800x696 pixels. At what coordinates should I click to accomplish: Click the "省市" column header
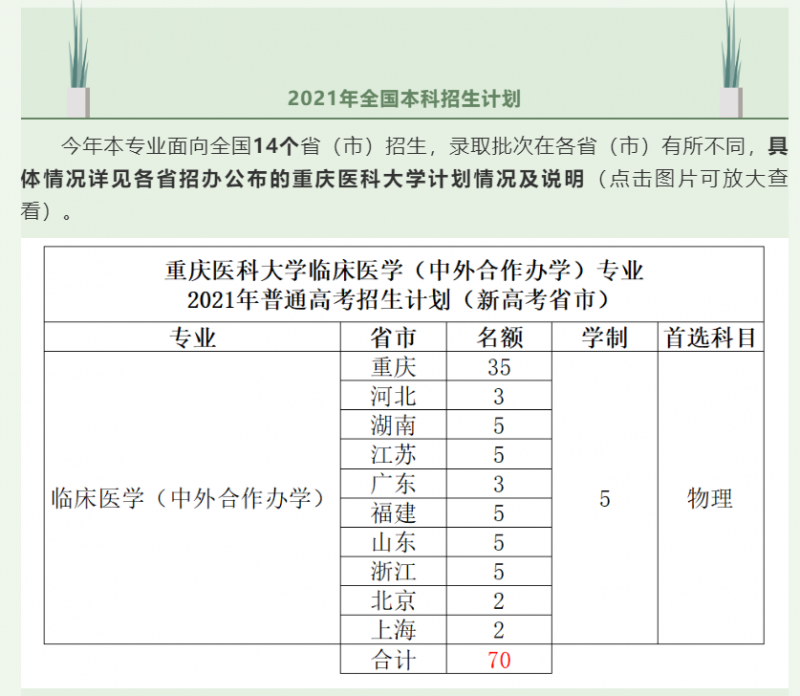click(x=393, y=337)
